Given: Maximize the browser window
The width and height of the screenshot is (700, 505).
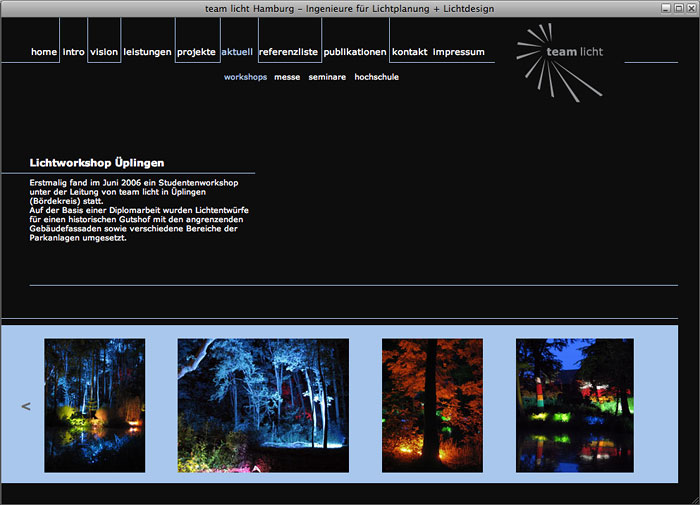Looking at the screenshot, I should [x=679, y=8].
